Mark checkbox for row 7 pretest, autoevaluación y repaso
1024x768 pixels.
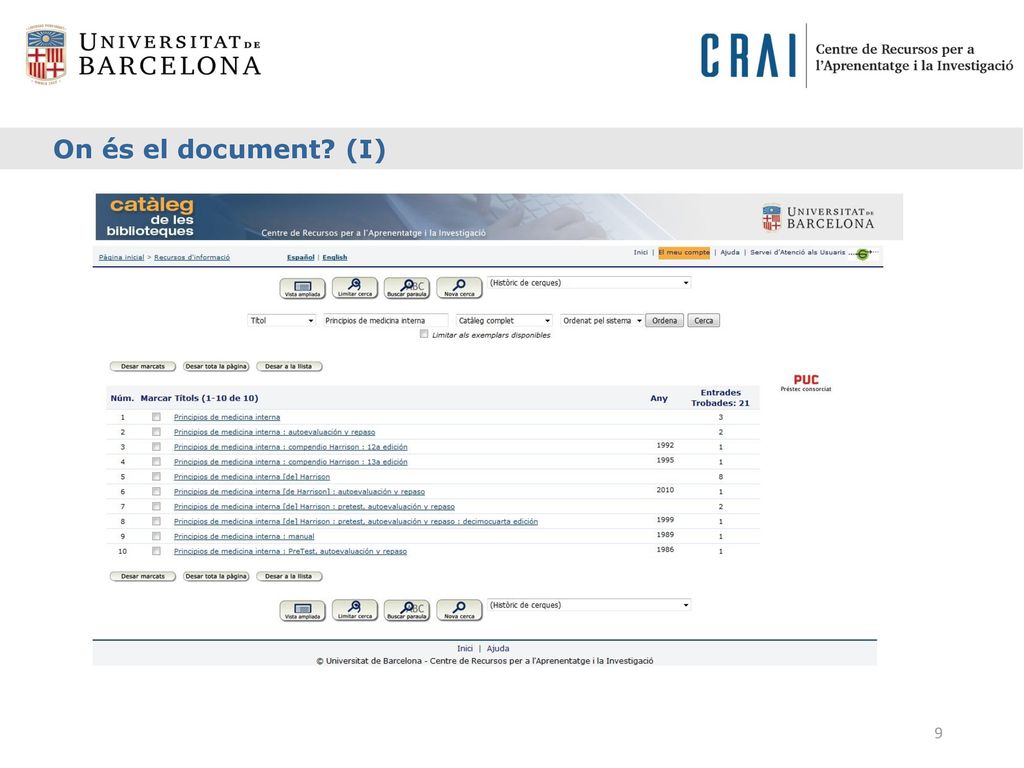click(x=156, y=506)
